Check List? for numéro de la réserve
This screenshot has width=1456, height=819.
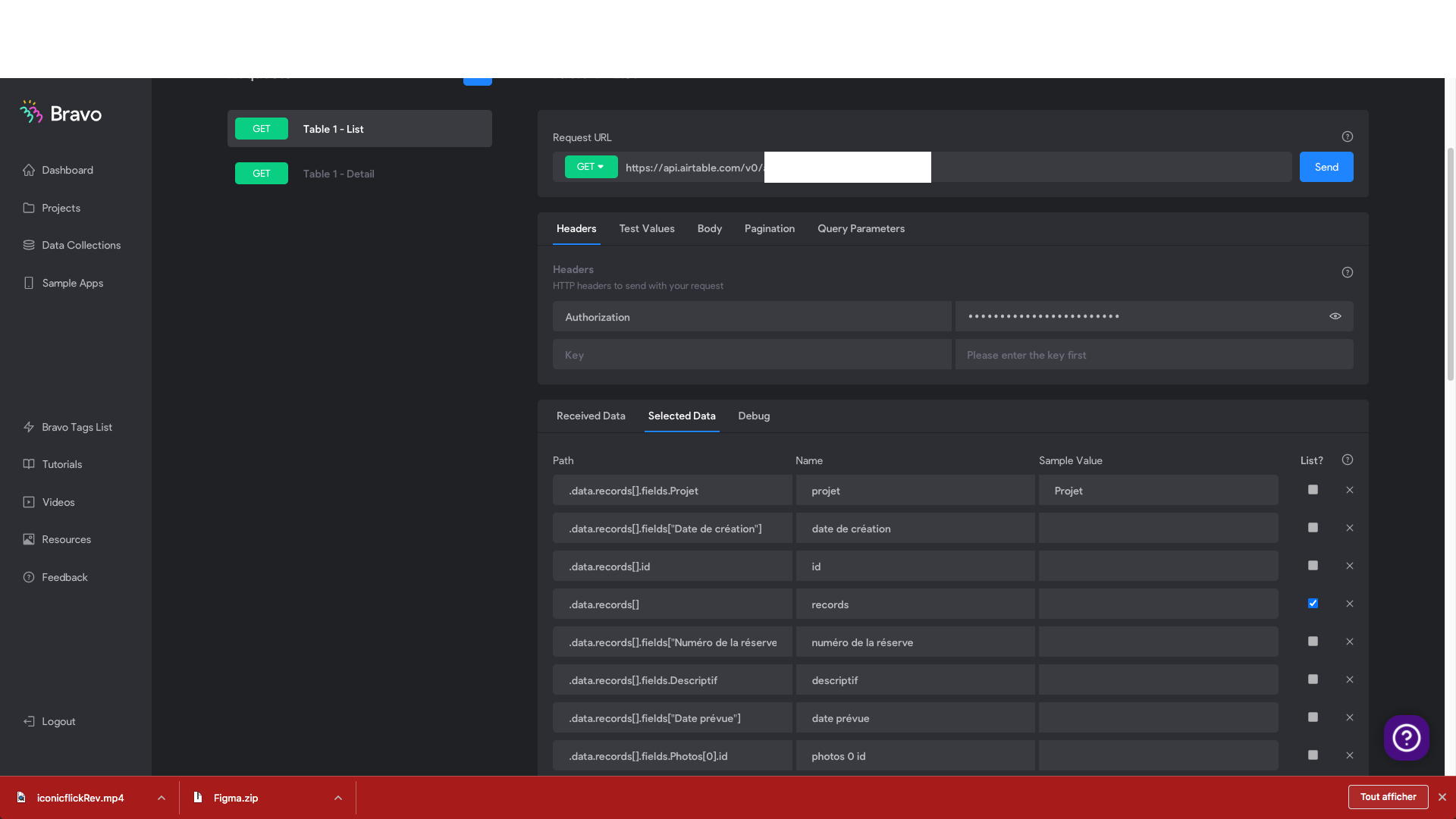point(1313,642)
